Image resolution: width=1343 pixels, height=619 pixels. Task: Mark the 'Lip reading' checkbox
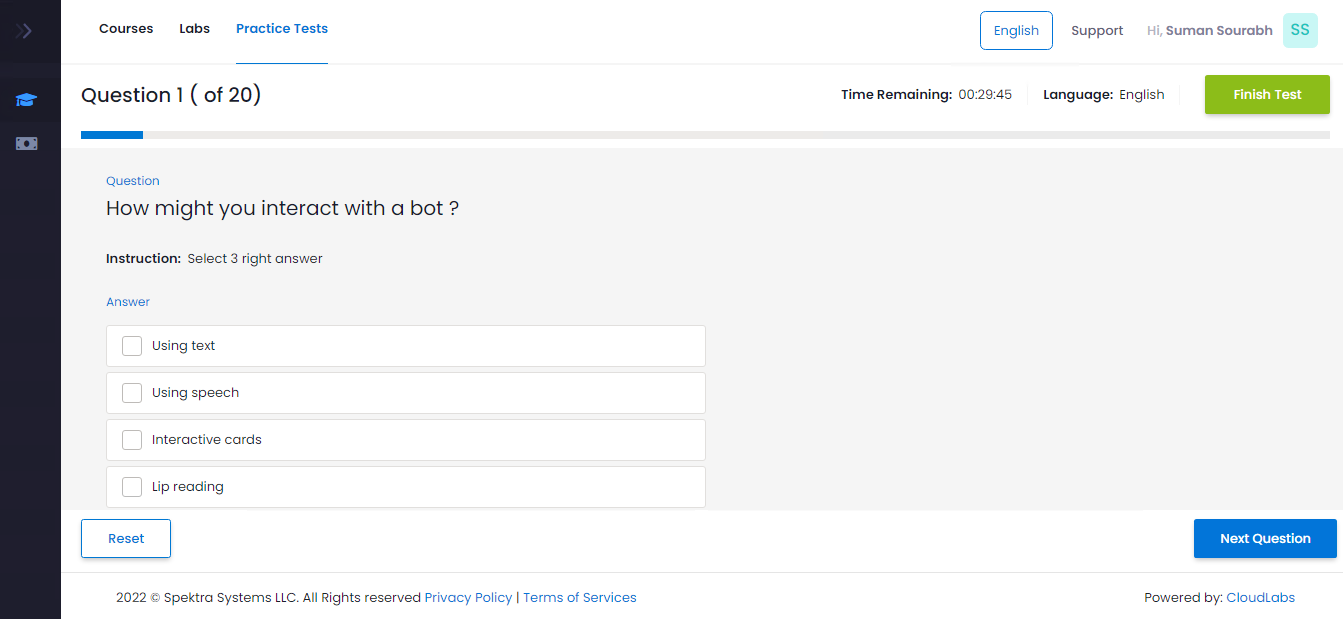click(132, 487)
